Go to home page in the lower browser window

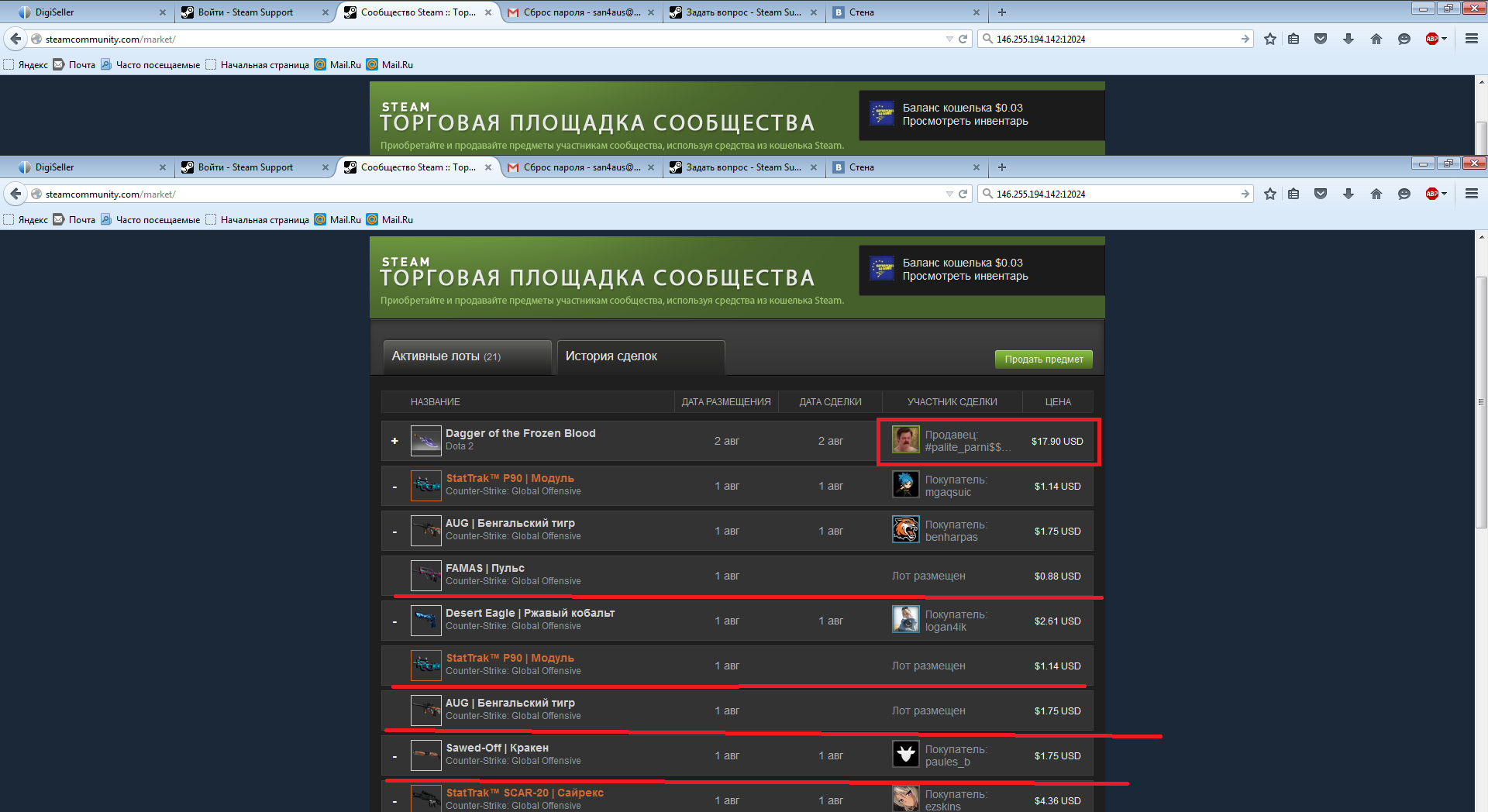pos(1376,194)
